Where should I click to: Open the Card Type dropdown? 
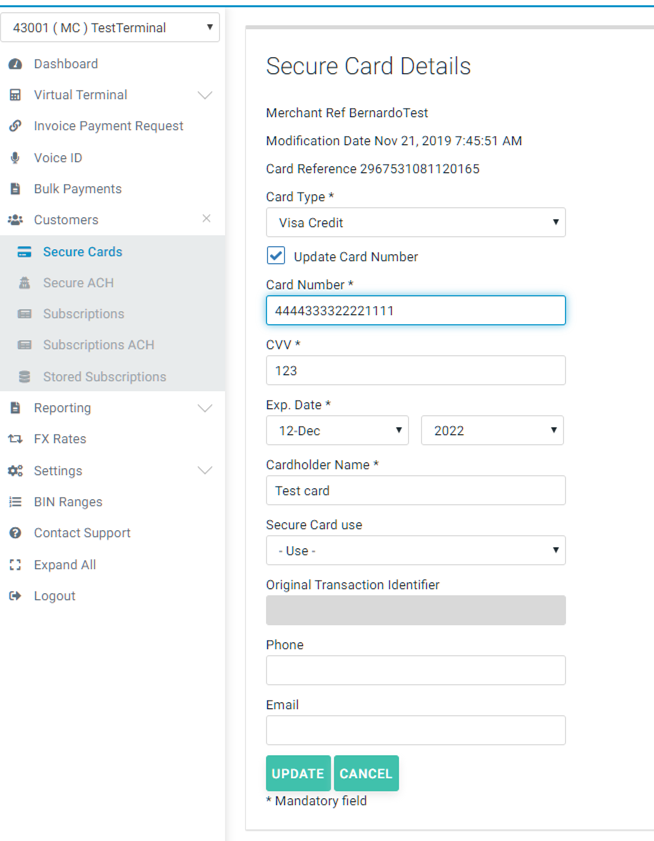(415, 222)
